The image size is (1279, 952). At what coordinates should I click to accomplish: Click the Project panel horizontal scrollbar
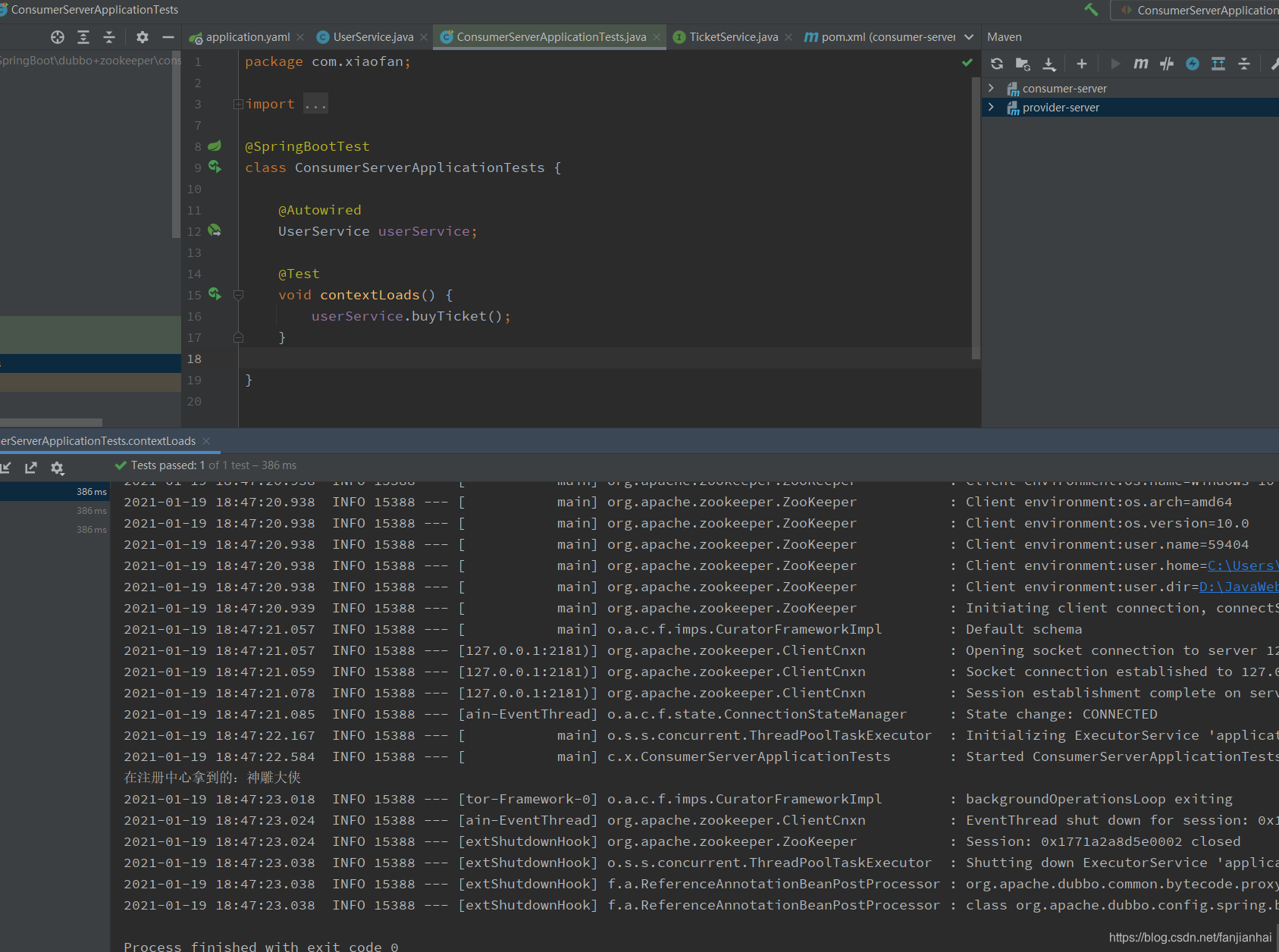point(51,422)
